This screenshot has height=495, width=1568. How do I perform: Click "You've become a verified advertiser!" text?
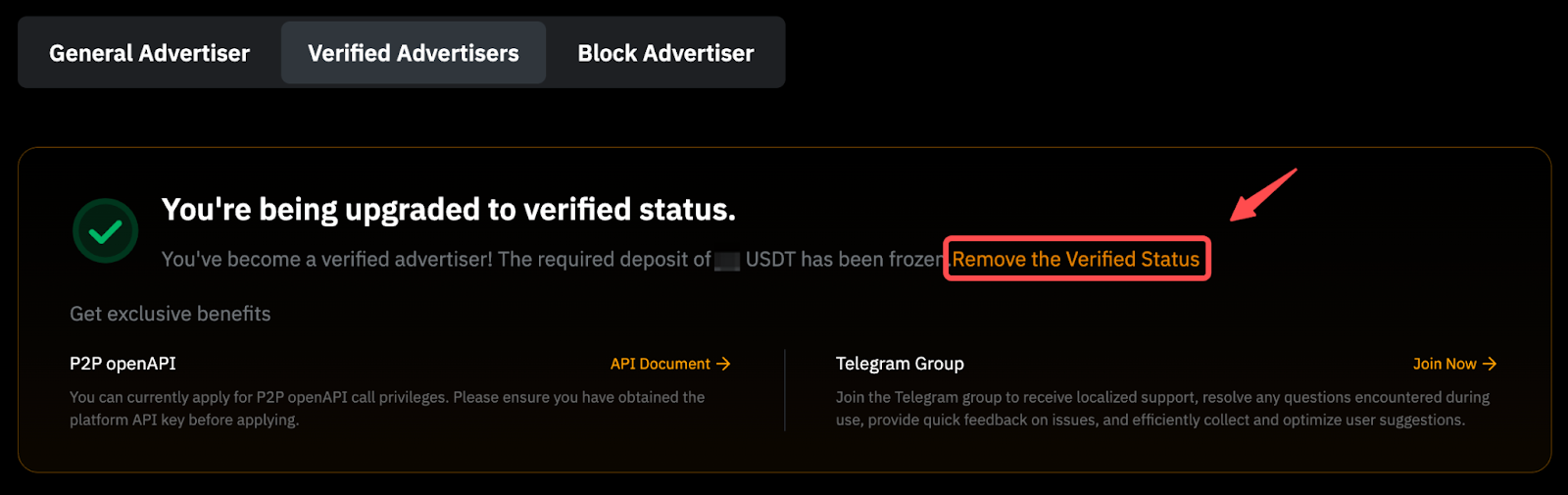[x=327, y=260]
